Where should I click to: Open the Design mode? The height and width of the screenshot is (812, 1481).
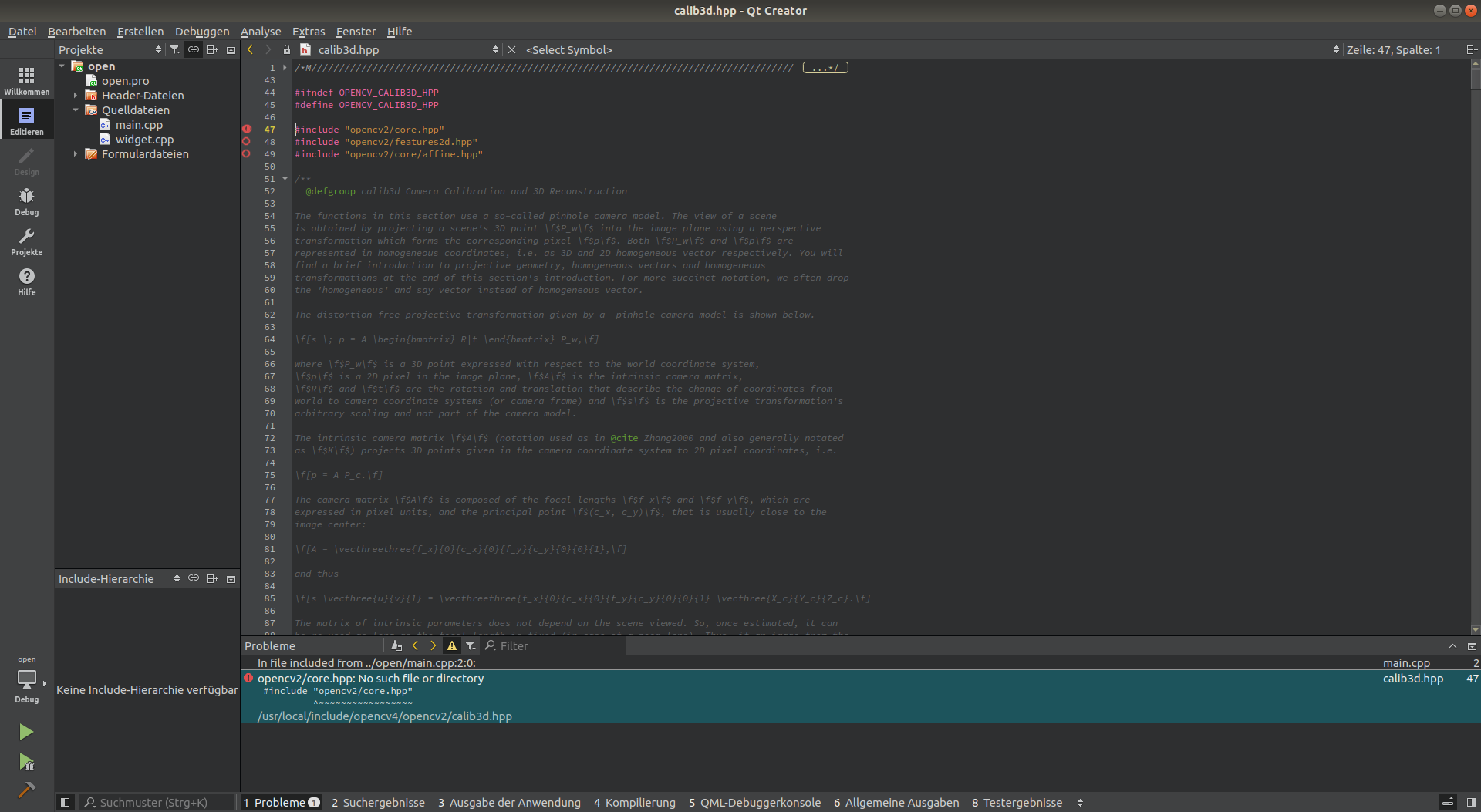(x=26, y=161)
